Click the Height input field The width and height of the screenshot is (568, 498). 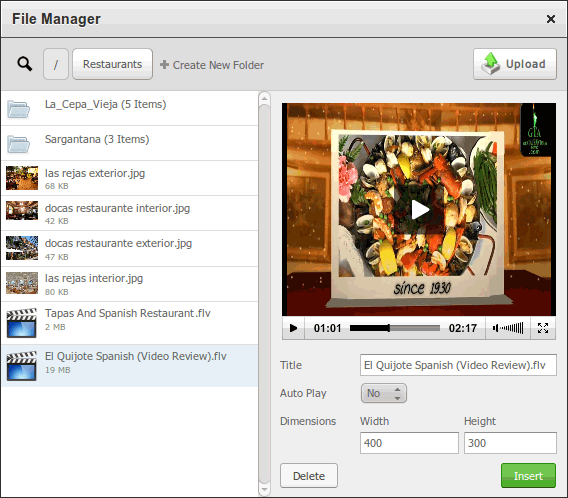click(x=510, y=443)
